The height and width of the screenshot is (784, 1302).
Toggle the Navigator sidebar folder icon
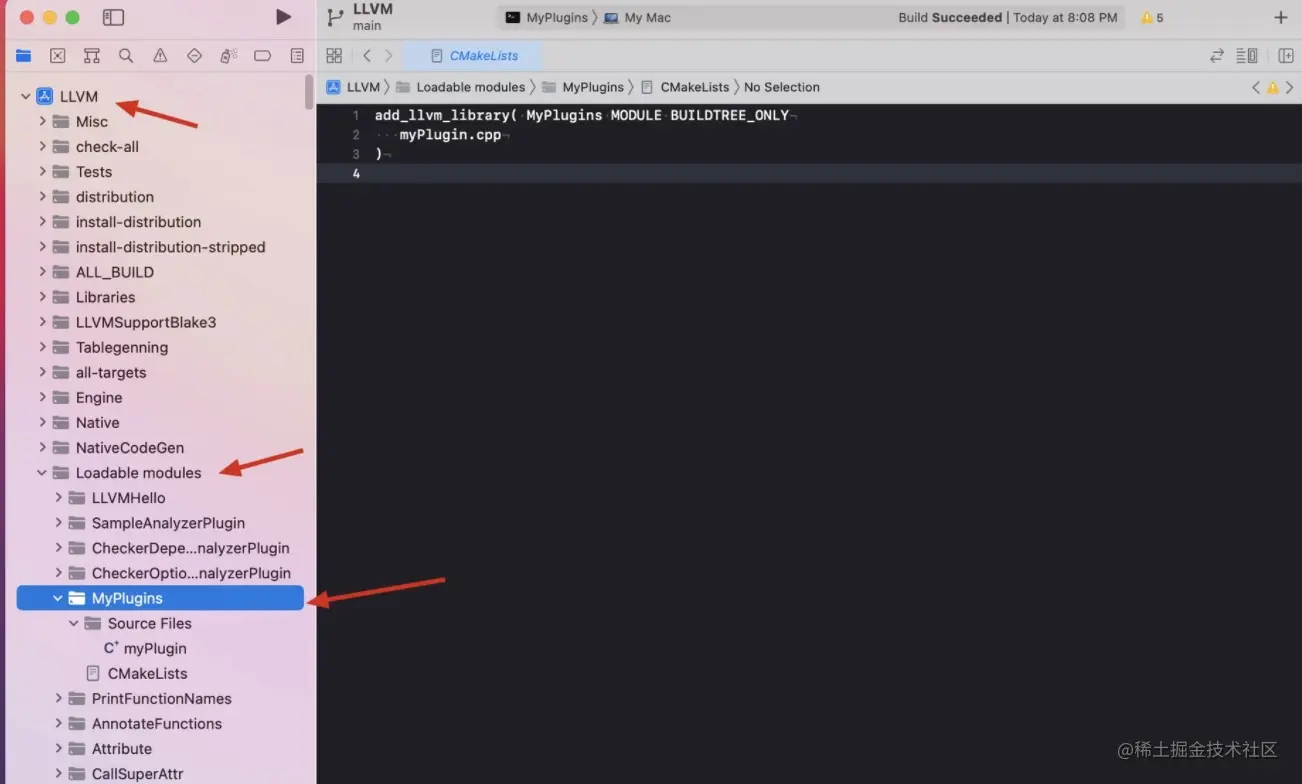pyautogui.click(x=113, y=17)
